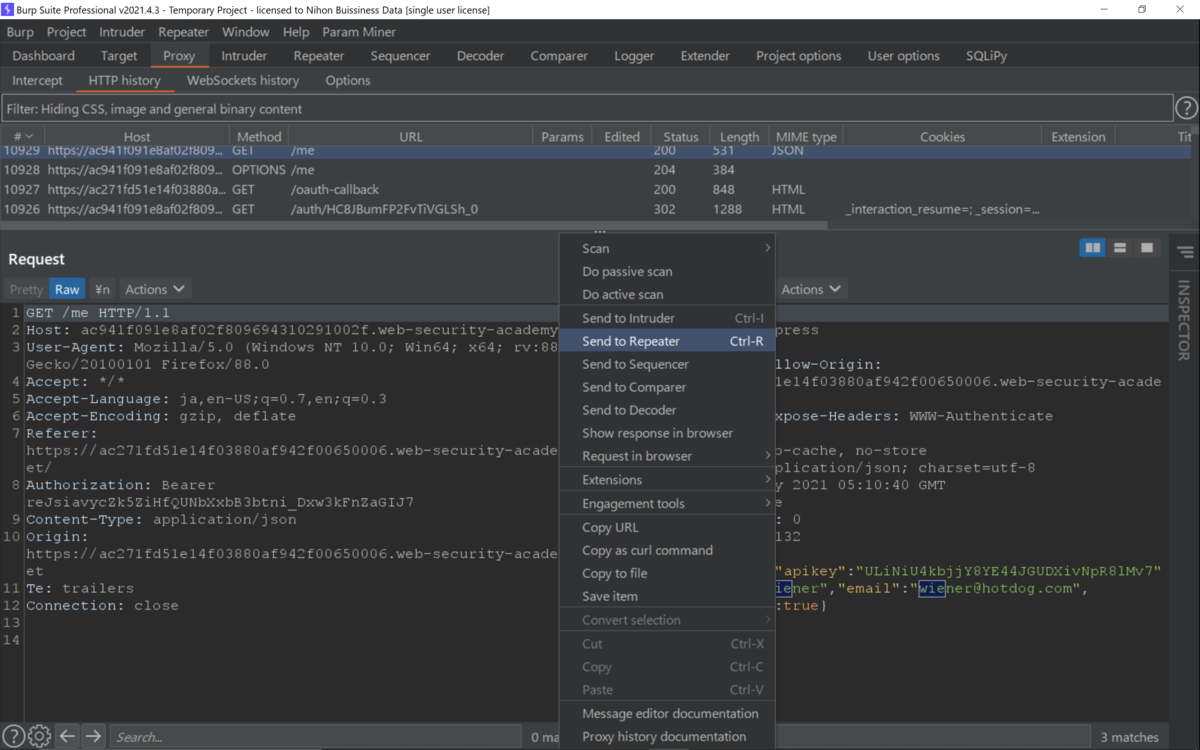
Task: Open the Proxy Options sub-tab
Action: [348, 80]
